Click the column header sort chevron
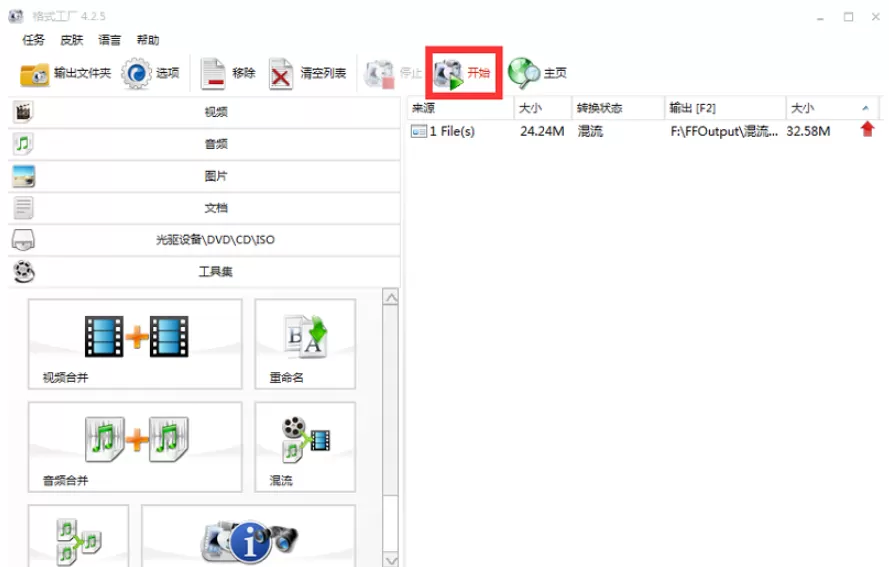889x567 pixels. tap(865, 108)
